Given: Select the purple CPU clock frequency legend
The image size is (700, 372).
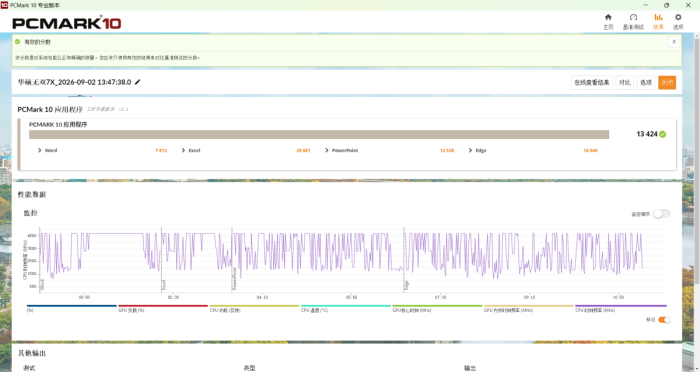Looking at the screenshot, I should 621,308.
